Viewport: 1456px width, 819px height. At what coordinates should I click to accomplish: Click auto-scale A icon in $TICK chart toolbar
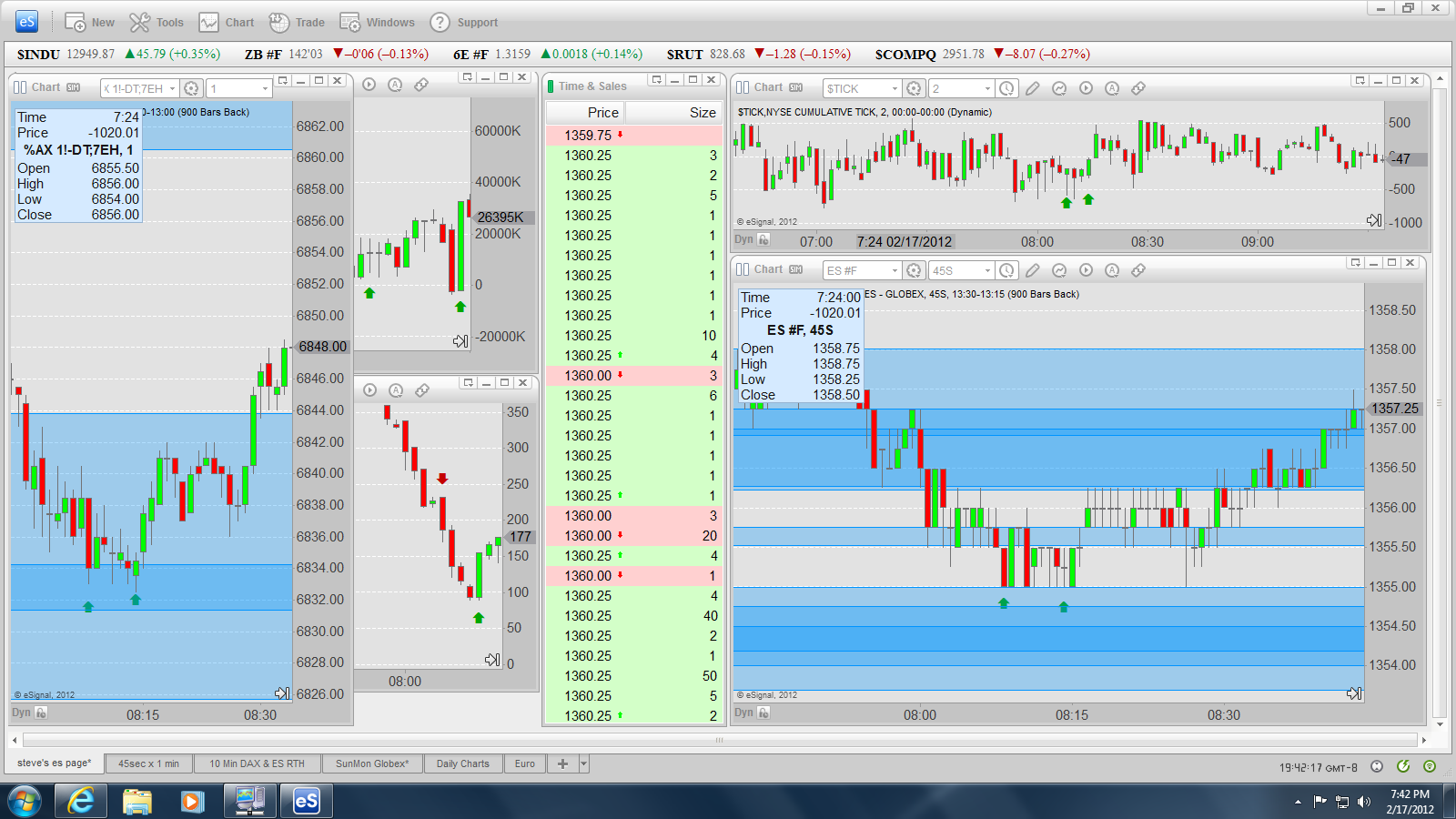[1112, 88]
